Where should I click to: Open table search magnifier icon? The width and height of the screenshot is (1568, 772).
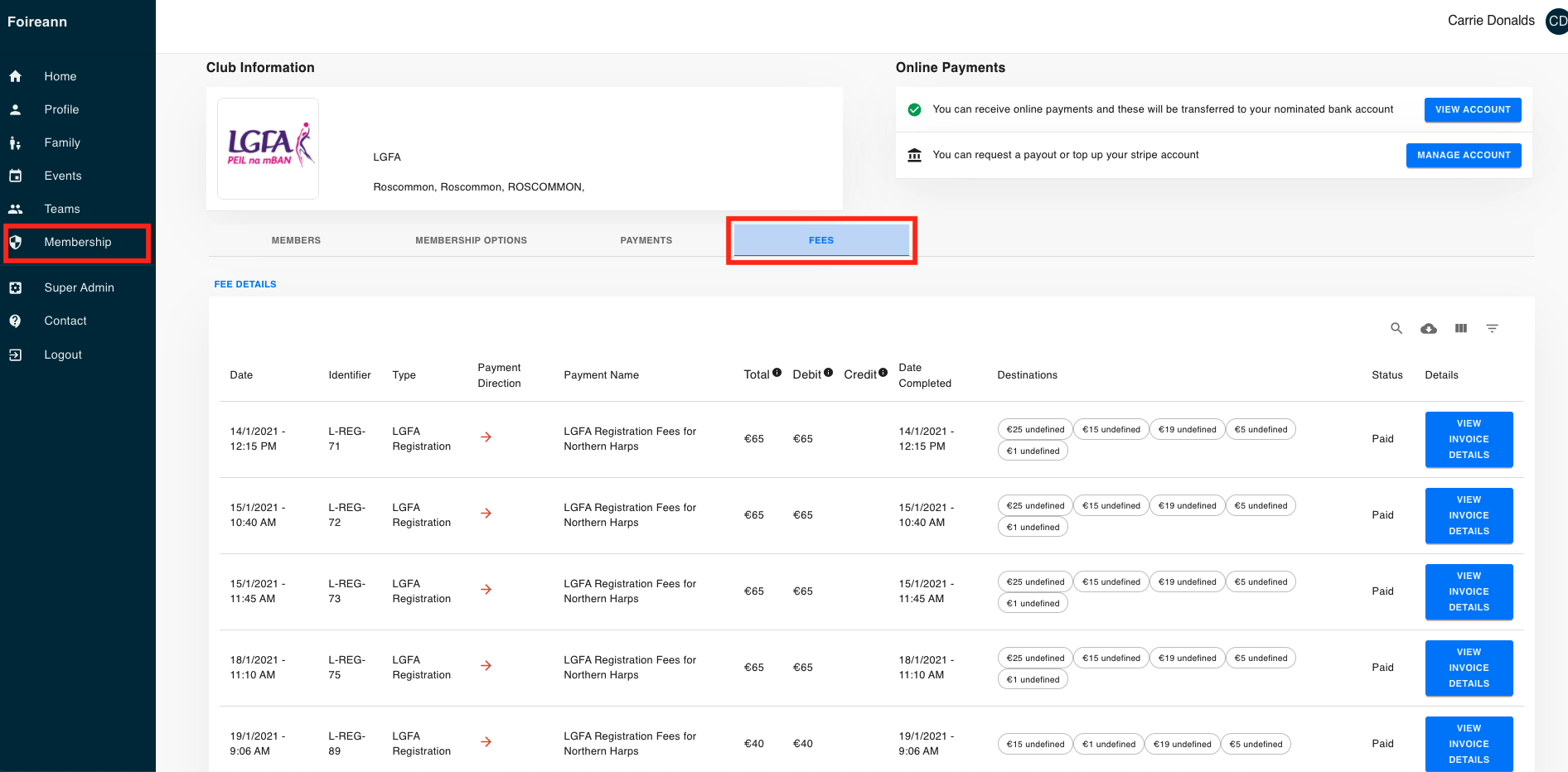tap(1396, 329)
